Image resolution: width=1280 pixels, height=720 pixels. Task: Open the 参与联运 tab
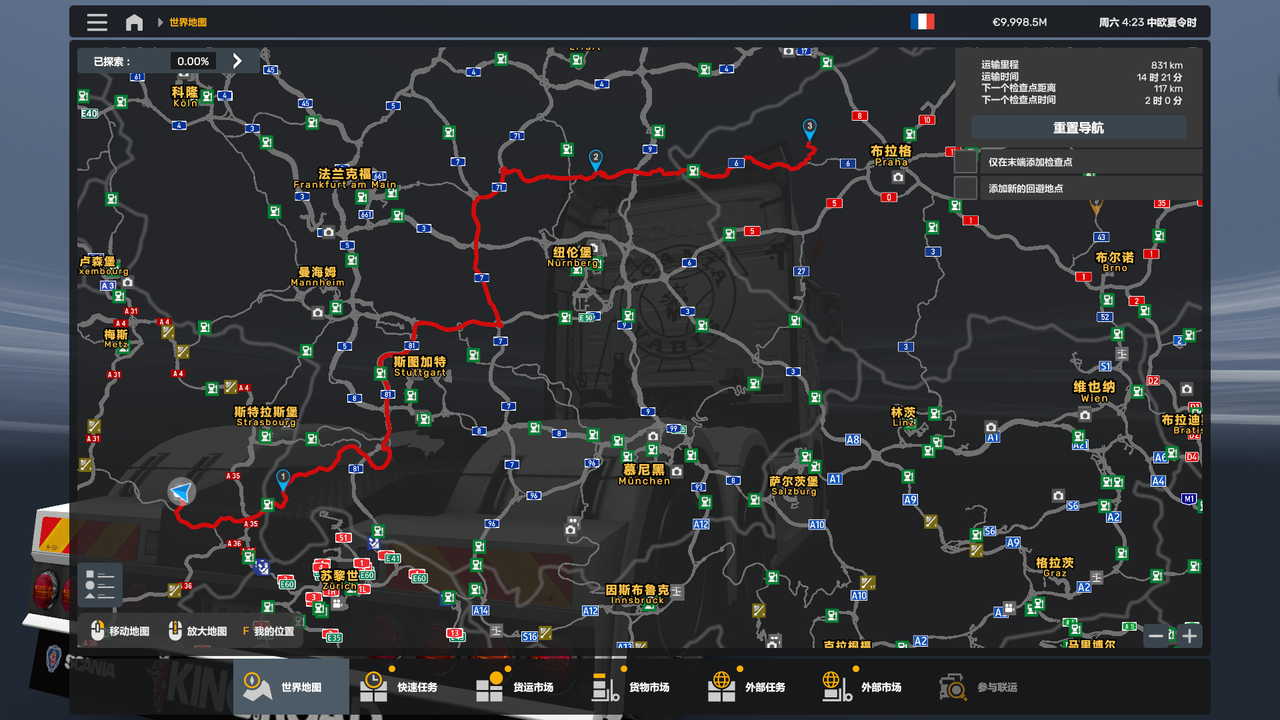pyautogui.click(x=988, y=687)
